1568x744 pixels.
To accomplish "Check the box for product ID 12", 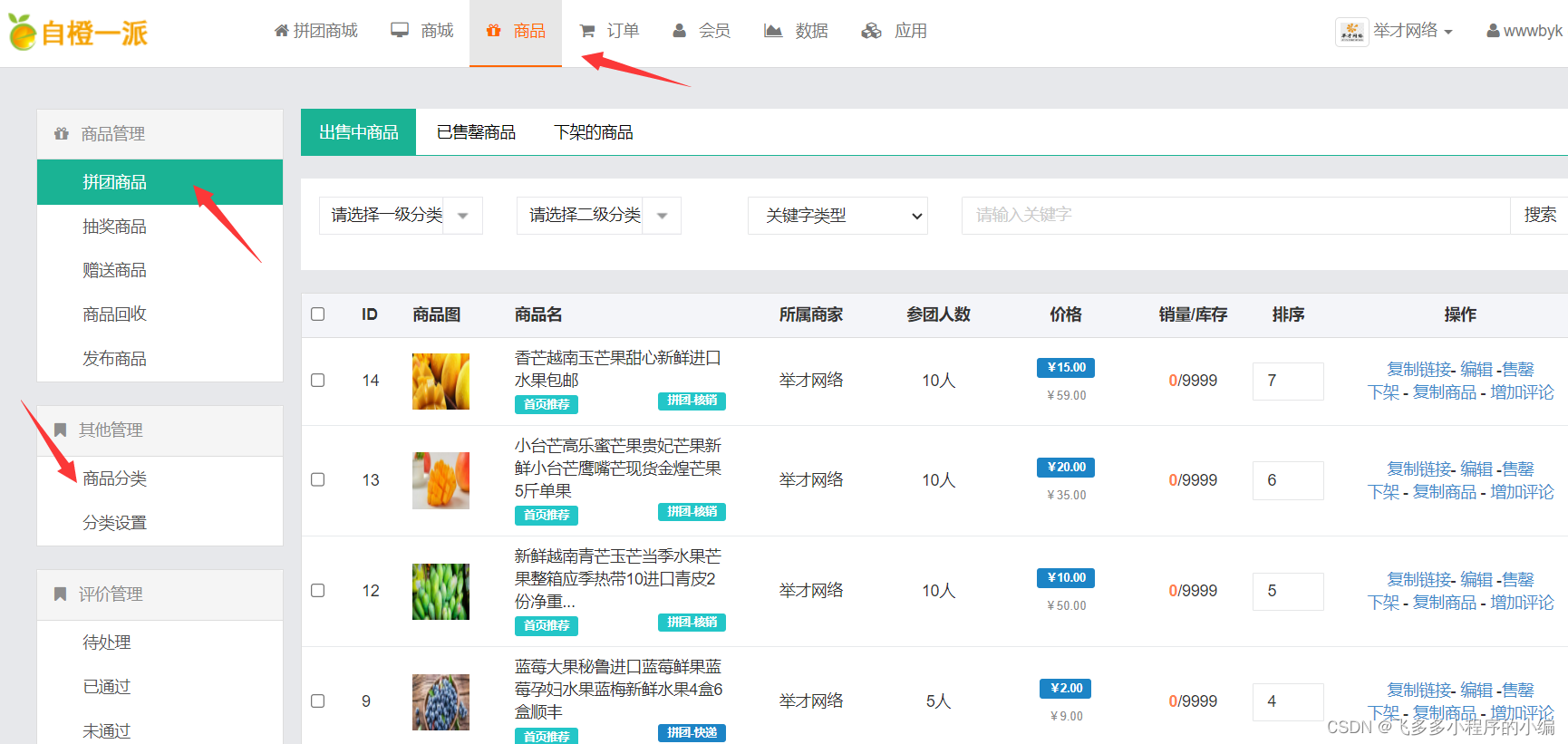I will 318,590.
